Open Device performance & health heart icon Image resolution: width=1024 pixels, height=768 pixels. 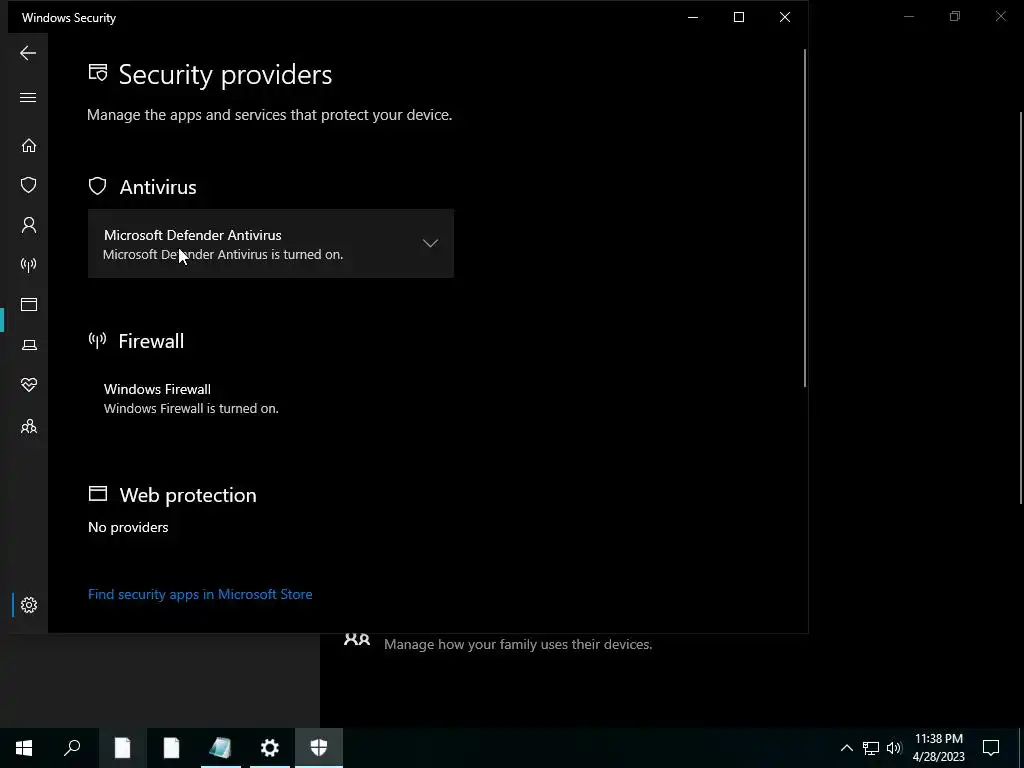(x=29, y=385)
